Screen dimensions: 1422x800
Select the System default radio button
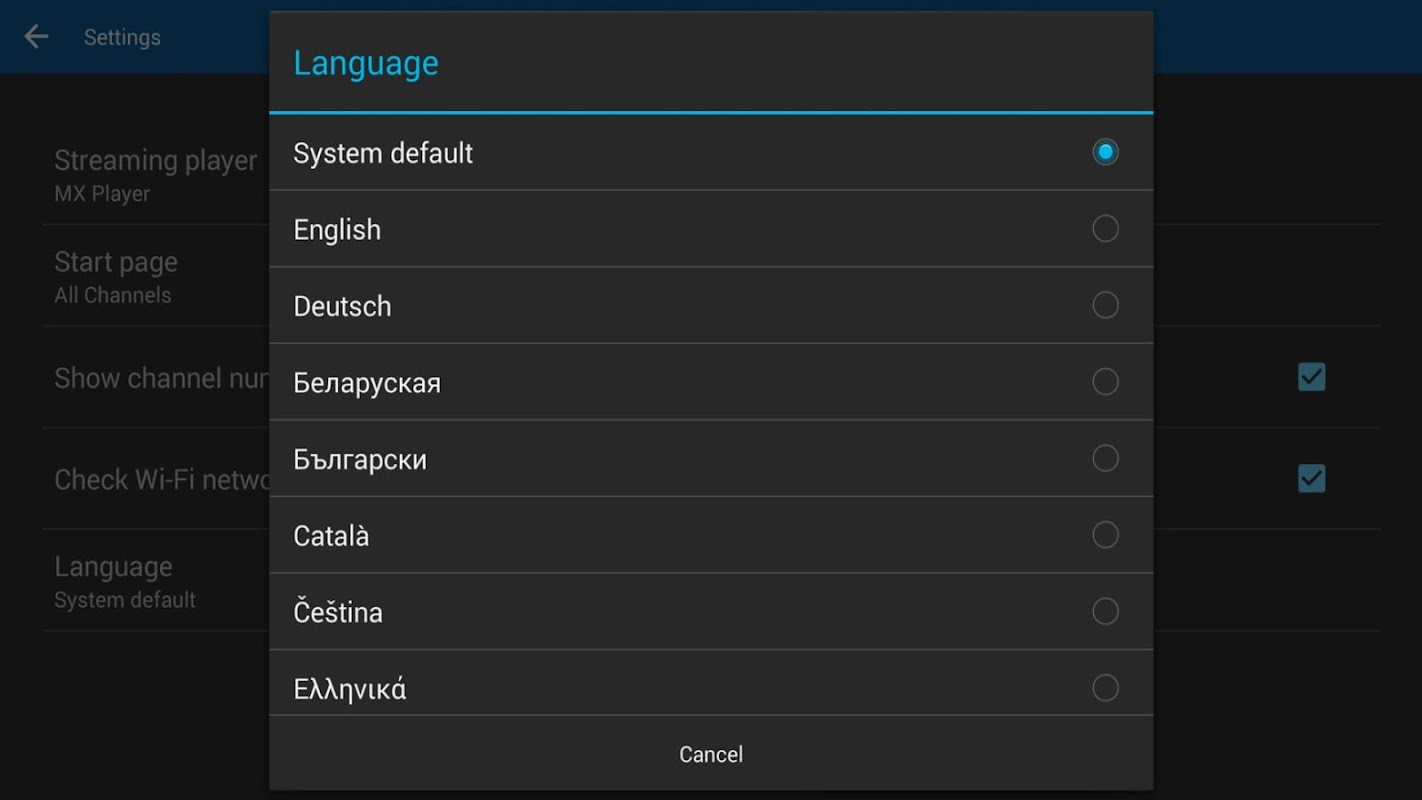(x=1105, y=152)
